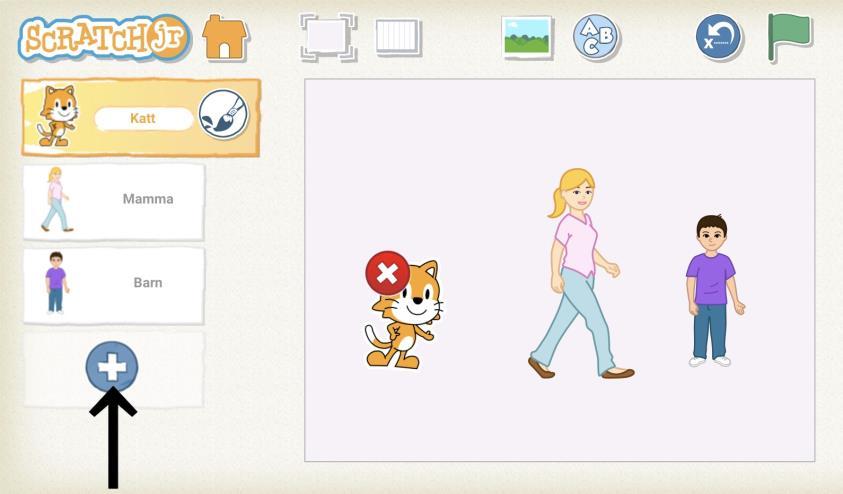Select the Katt character thumbnail
The image size is (843, 494).
[x=58, y=116]
